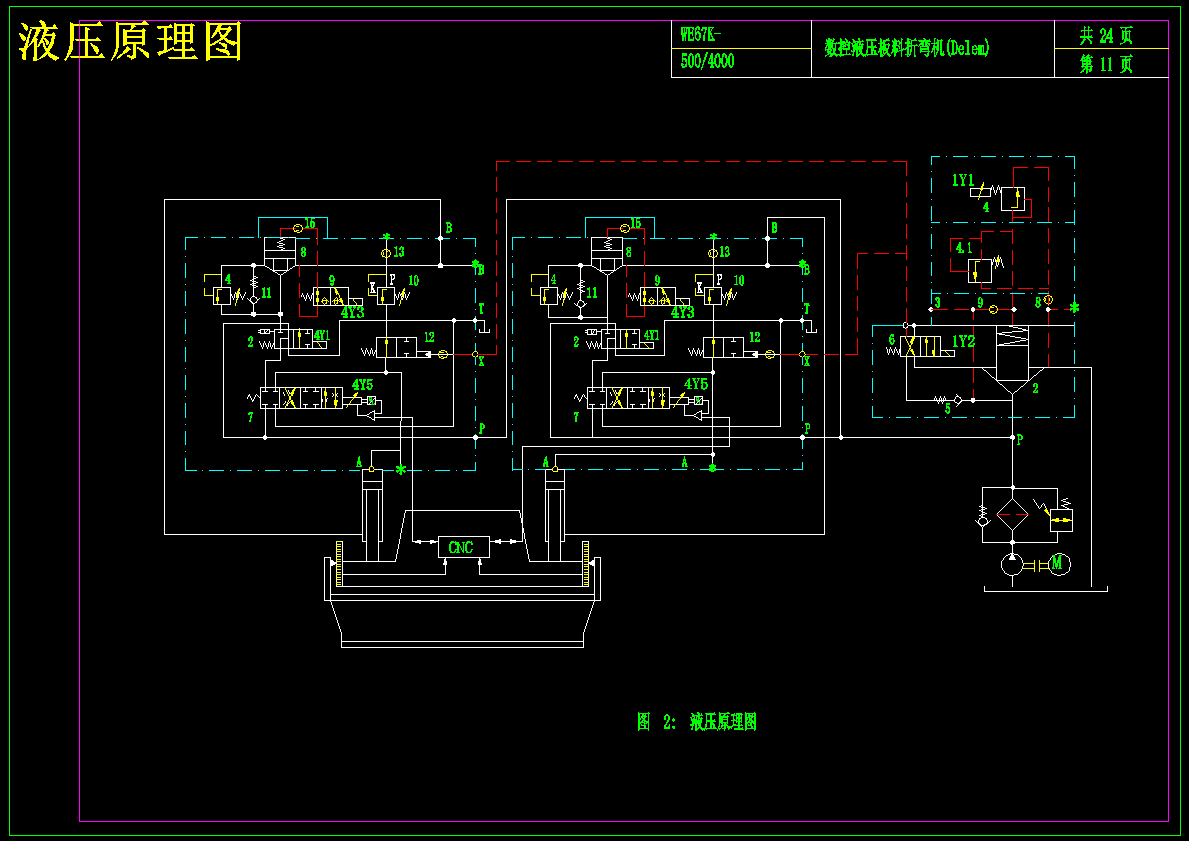Select the yellow pressure switch beside the filter

point(1061,519)
